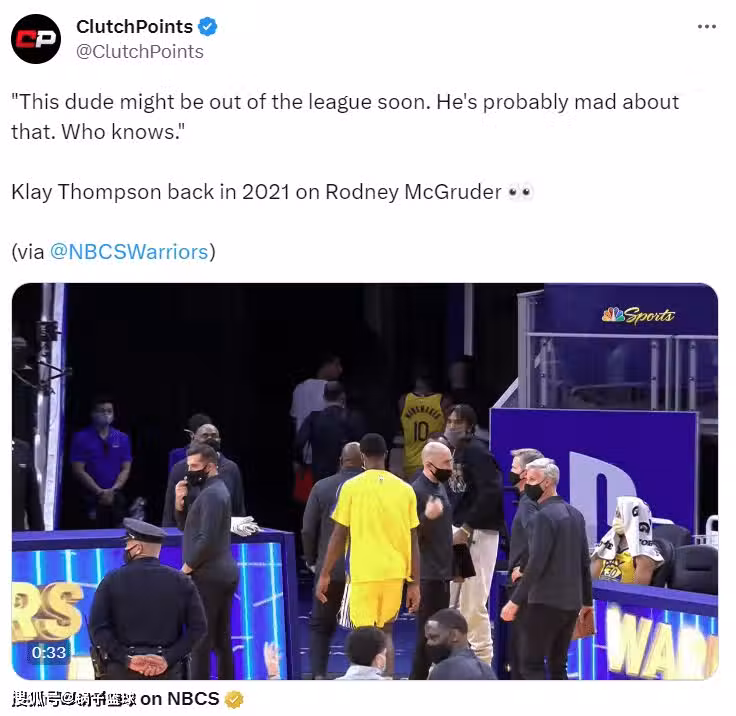Open the 'on NBCS' video source label
The image size is (736, 716).
180,699
